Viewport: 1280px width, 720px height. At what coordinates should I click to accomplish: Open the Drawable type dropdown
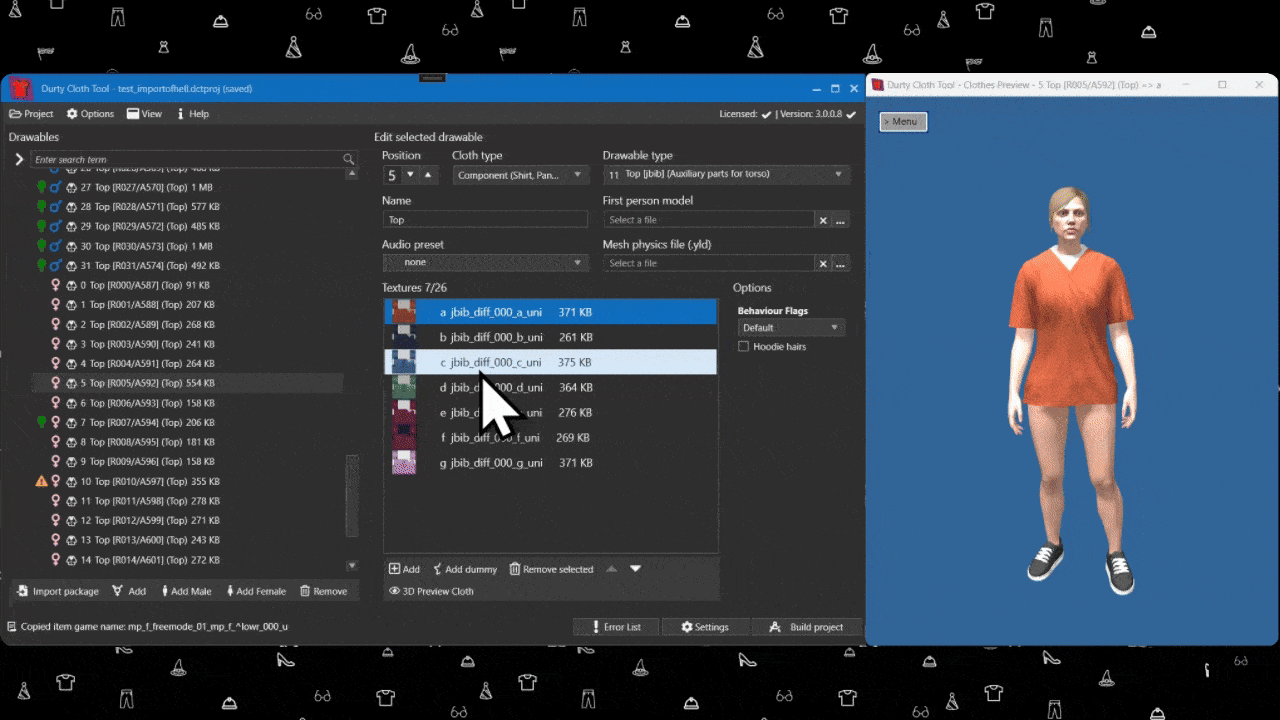pyautogui.click(x=726, y=175)
